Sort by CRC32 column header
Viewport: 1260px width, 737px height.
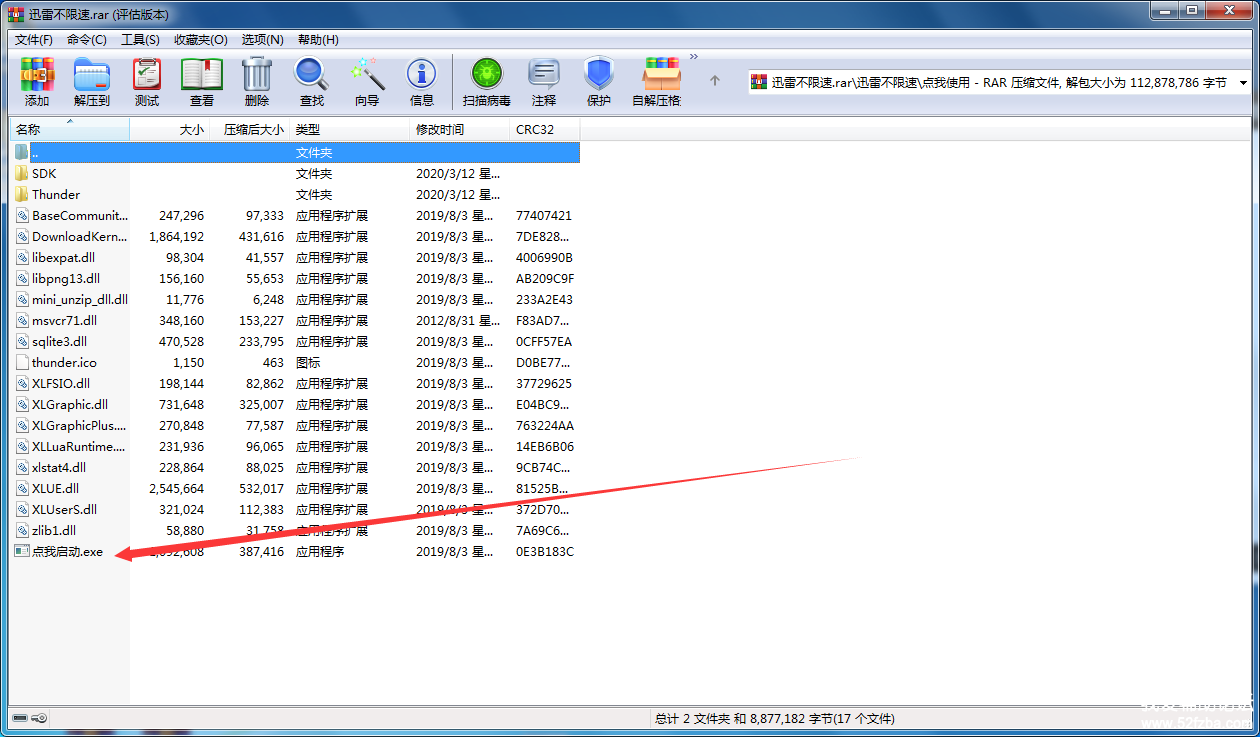click(x=545, y=130)
